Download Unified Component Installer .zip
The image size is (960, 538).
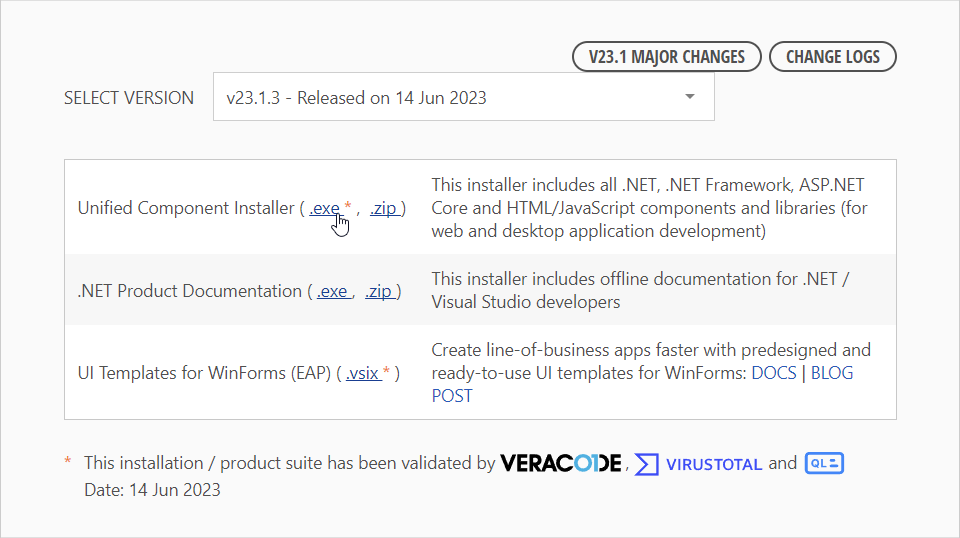(385, 208)
